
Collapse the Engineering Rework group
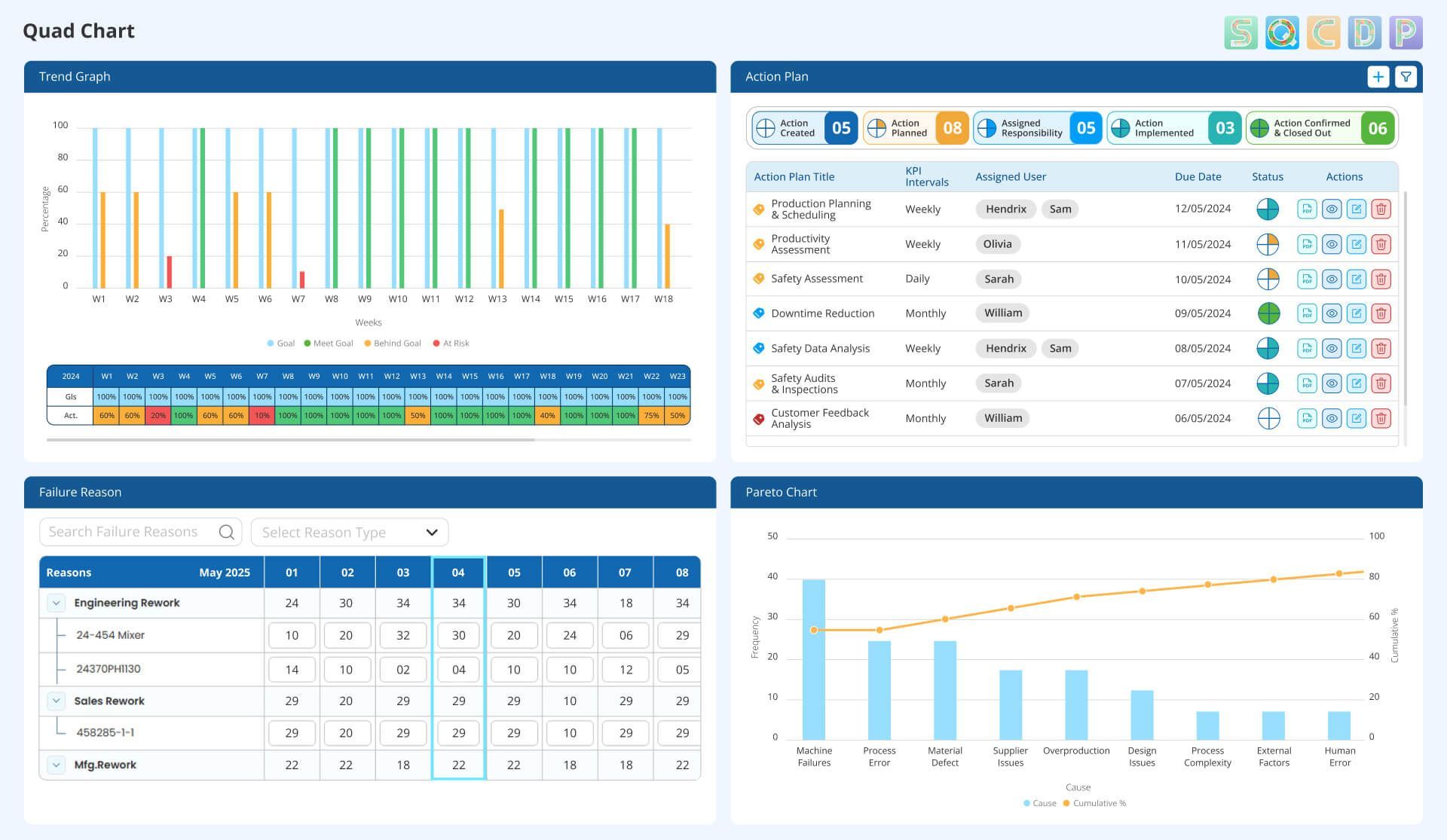(55, 603)
